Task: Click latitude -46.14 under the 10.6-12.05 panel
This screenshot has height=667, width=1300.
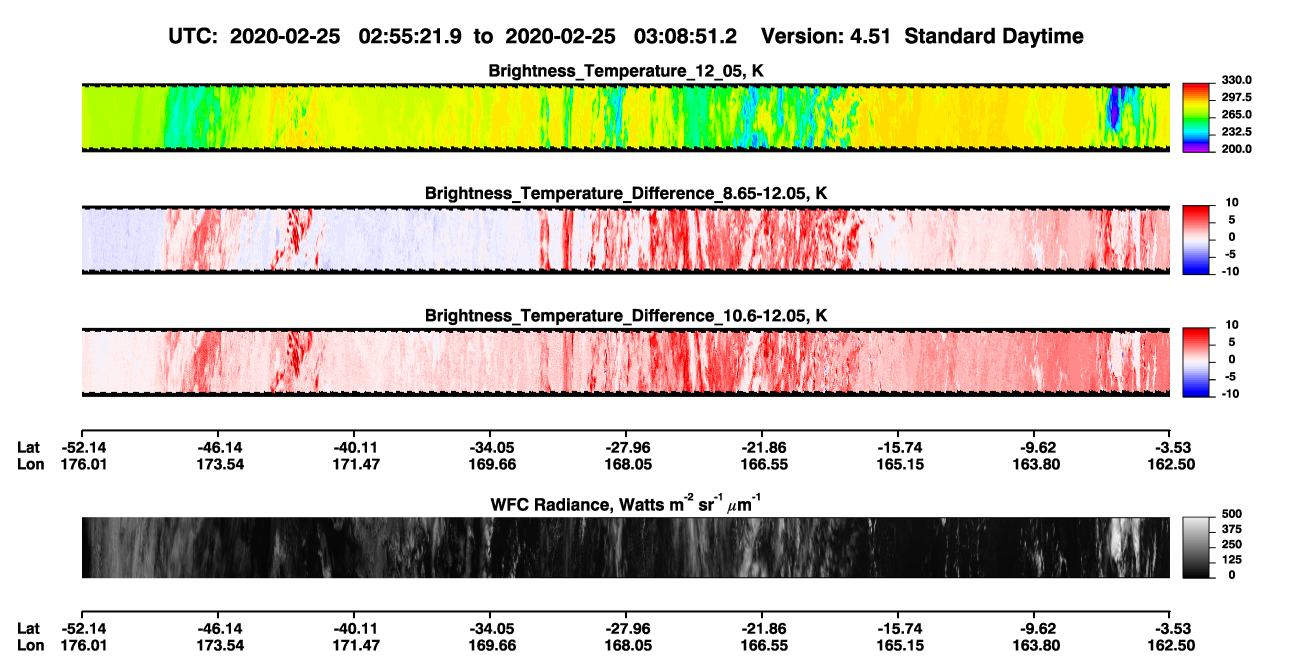Action: click(x=219, y=448)
